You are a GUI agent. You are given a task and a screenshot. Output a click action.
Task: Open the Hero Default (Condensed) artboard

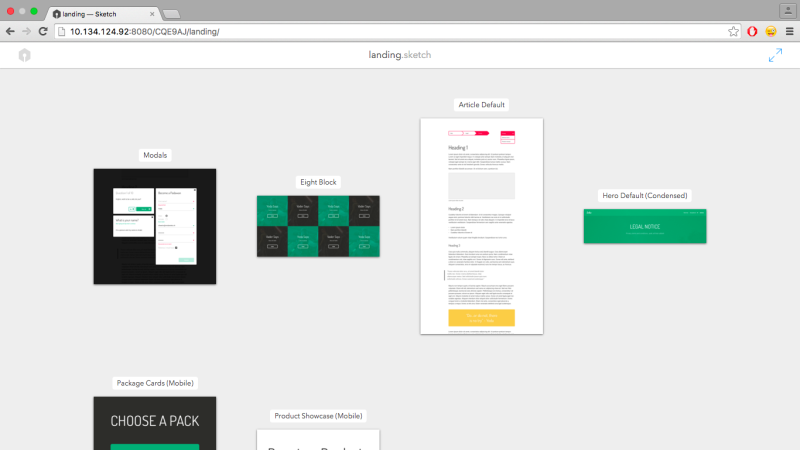[645, 226]
